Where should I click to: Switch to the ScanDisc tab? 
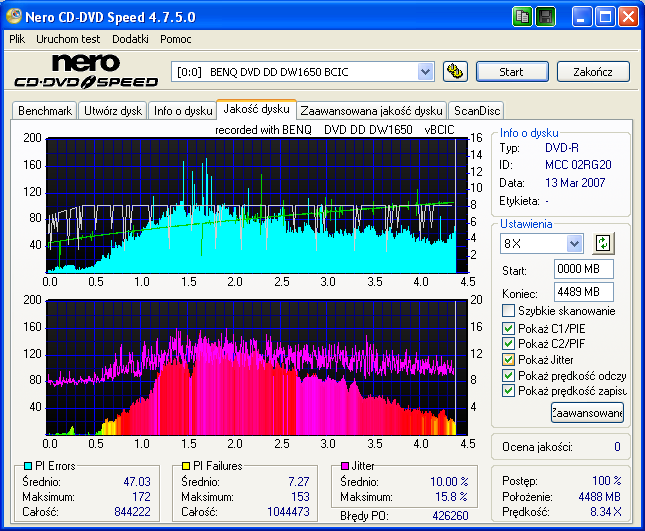477,111
